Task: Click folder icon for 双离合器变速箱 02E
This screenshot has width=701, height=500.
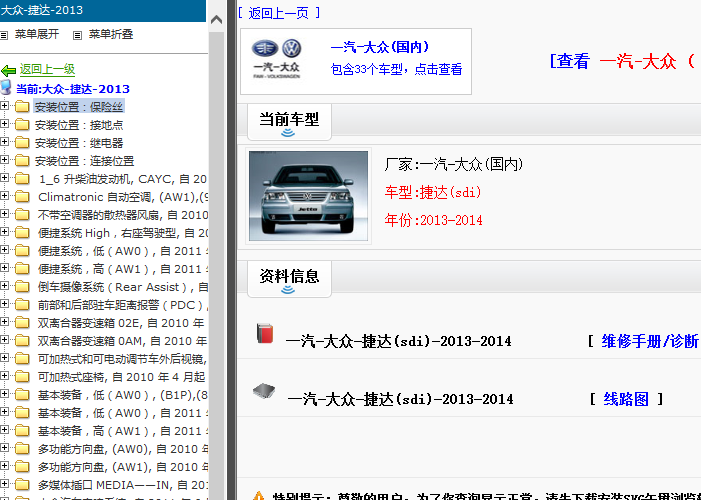Action: coord(22,322)
